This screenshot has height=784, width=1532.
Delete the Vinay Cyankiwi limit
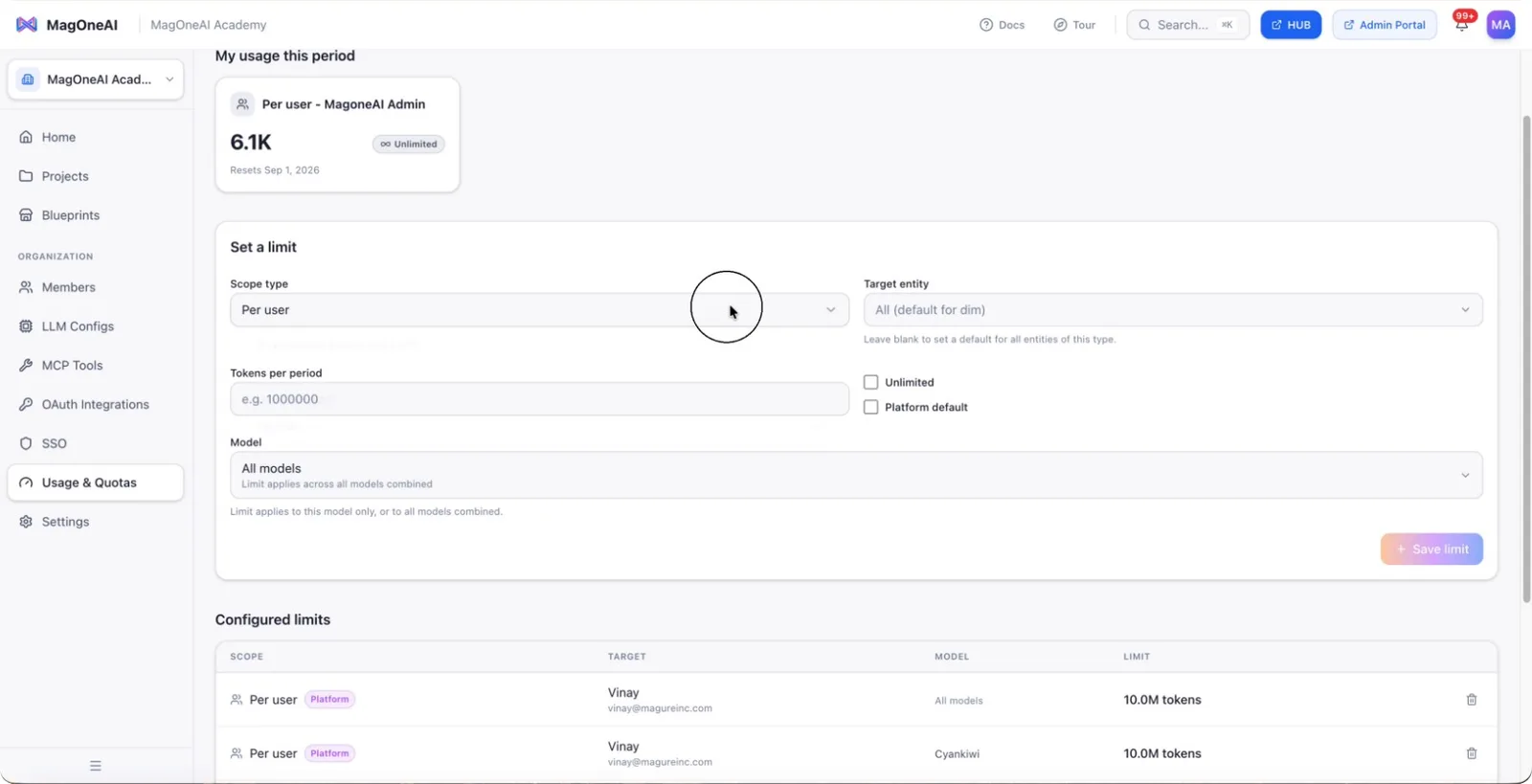[1472, 753]
